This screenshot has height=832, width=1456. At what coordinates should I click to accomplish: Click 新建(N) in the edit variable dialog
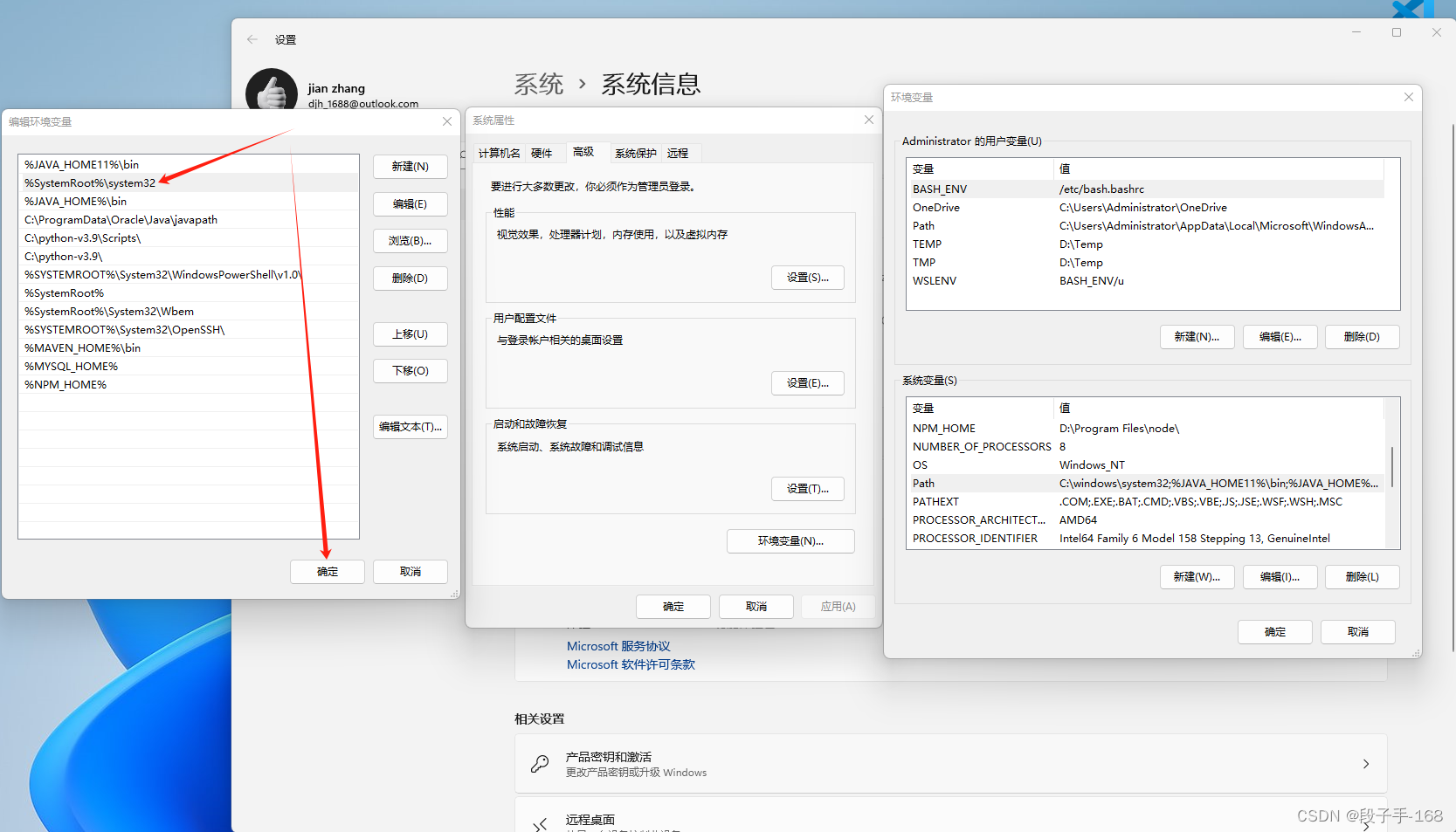click(411, 167)
